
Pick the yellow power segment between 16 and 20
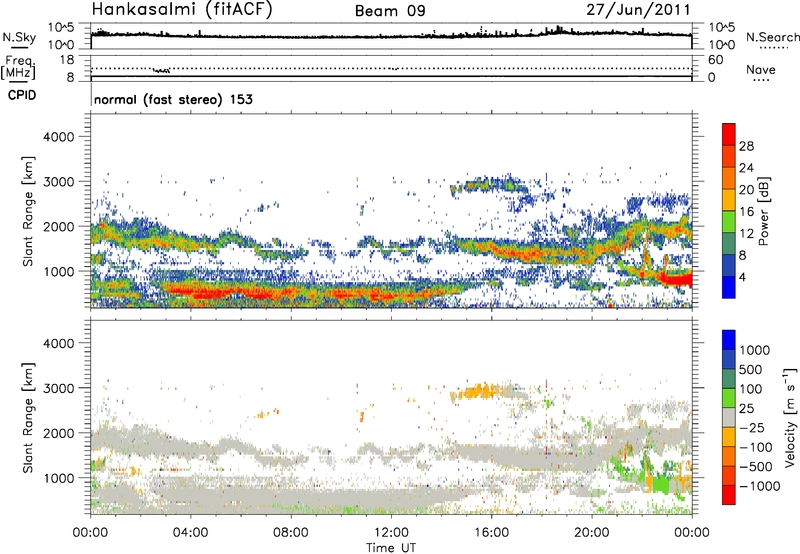coord(729,199)
